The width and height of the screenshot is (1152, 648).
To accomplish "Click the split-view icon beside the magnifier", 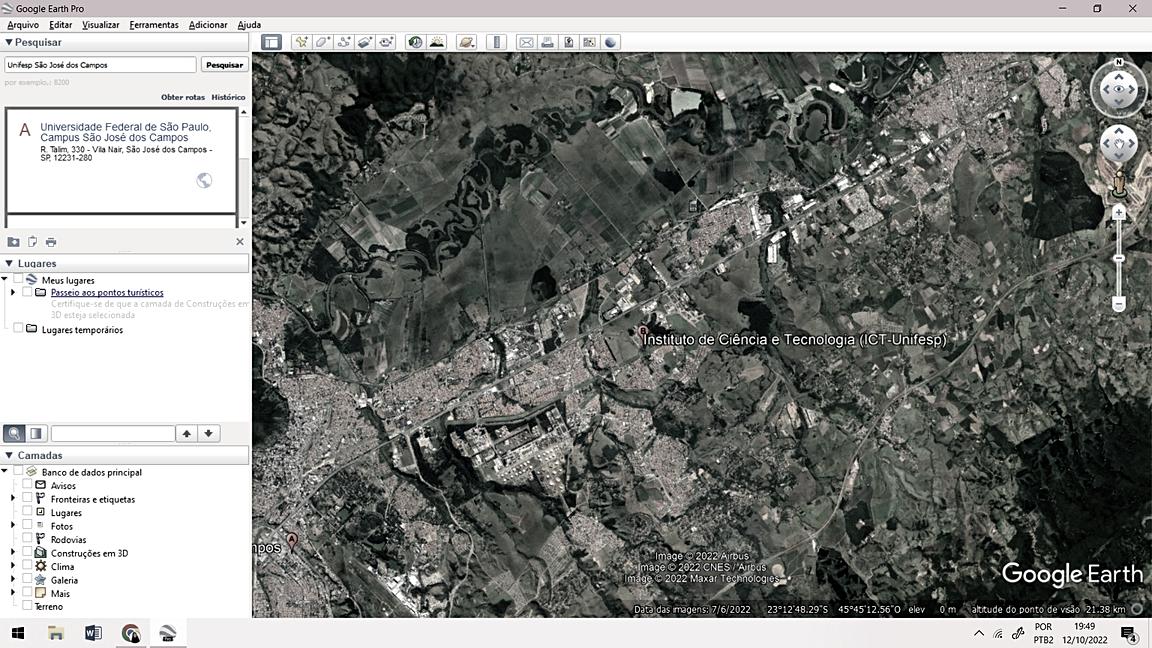I will coord(35,433).
